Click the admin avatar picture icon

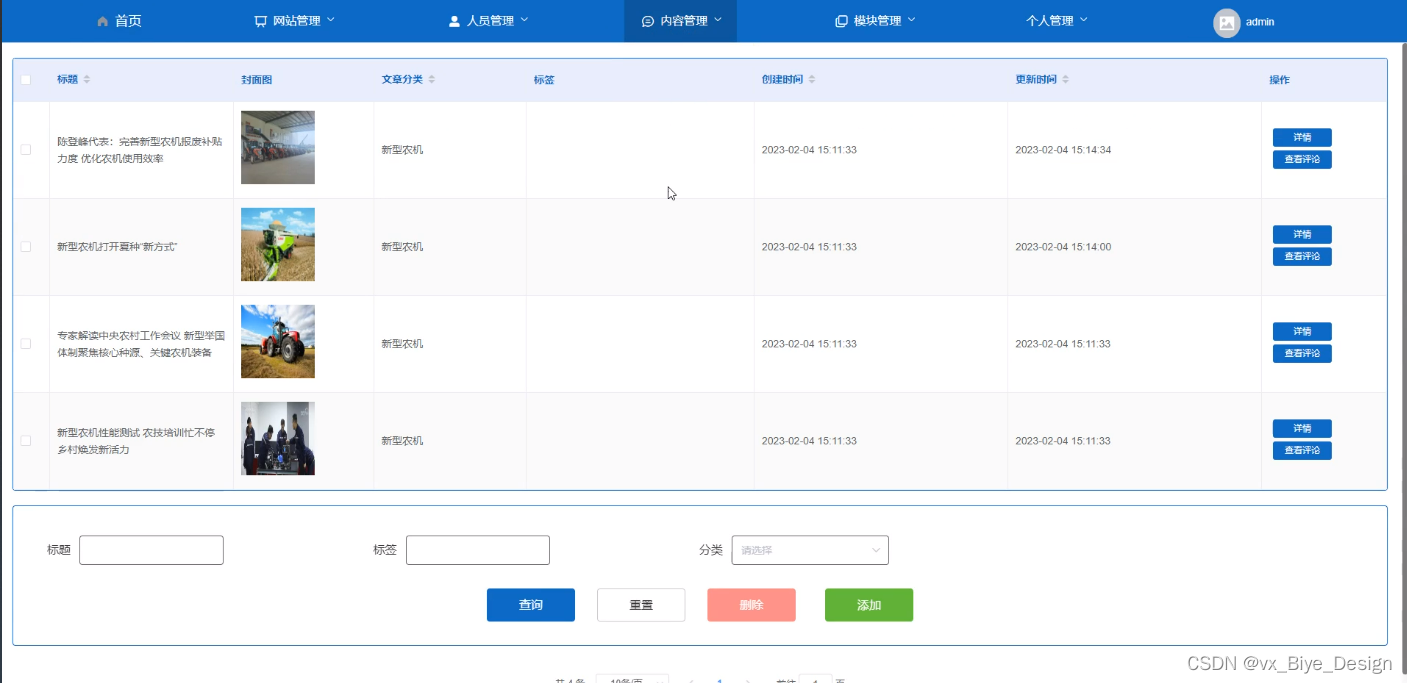pyautogui.click(x=1227, y=23)
